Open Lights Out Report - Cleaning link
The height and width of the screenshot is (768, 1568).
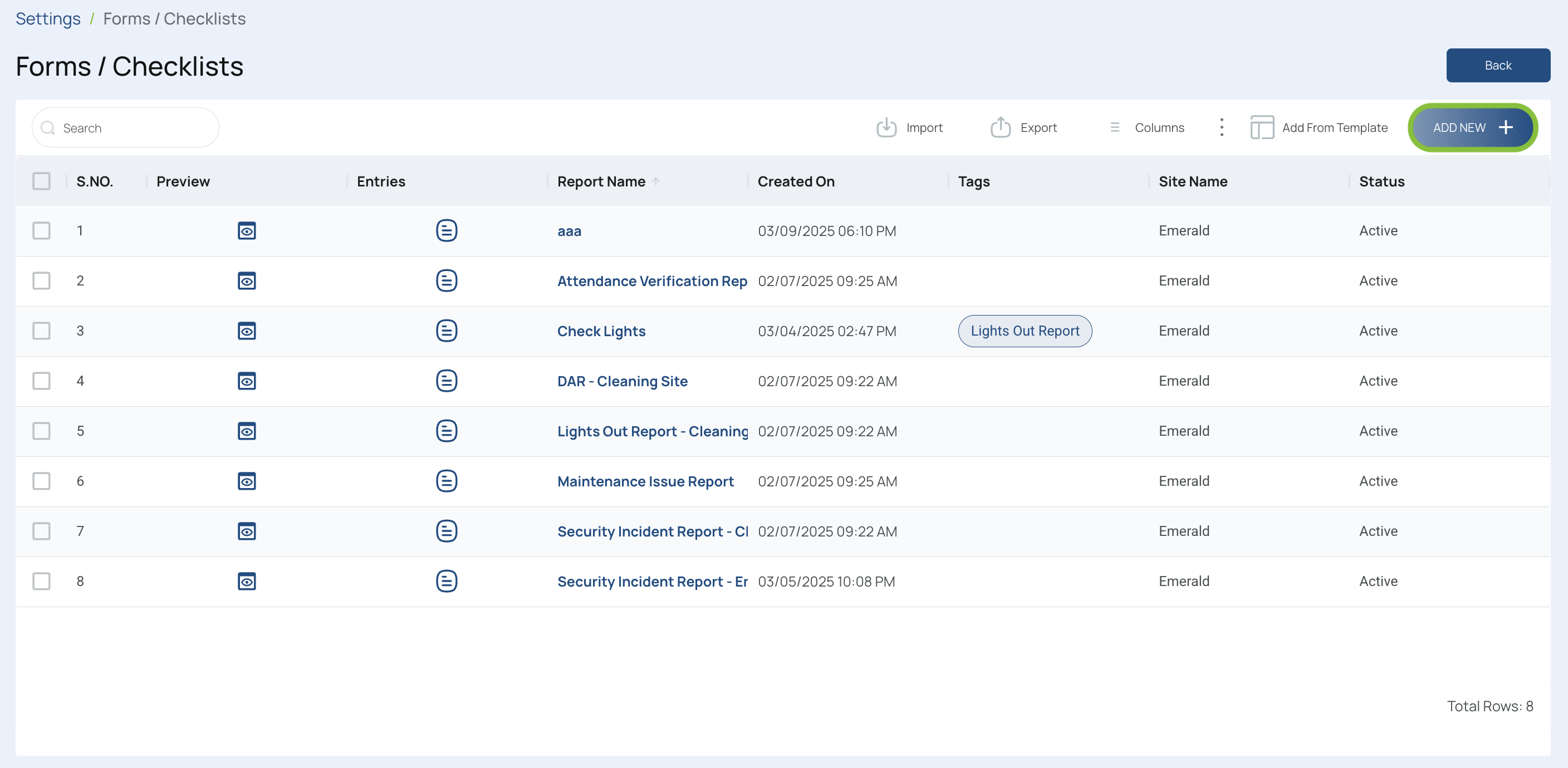653,431
